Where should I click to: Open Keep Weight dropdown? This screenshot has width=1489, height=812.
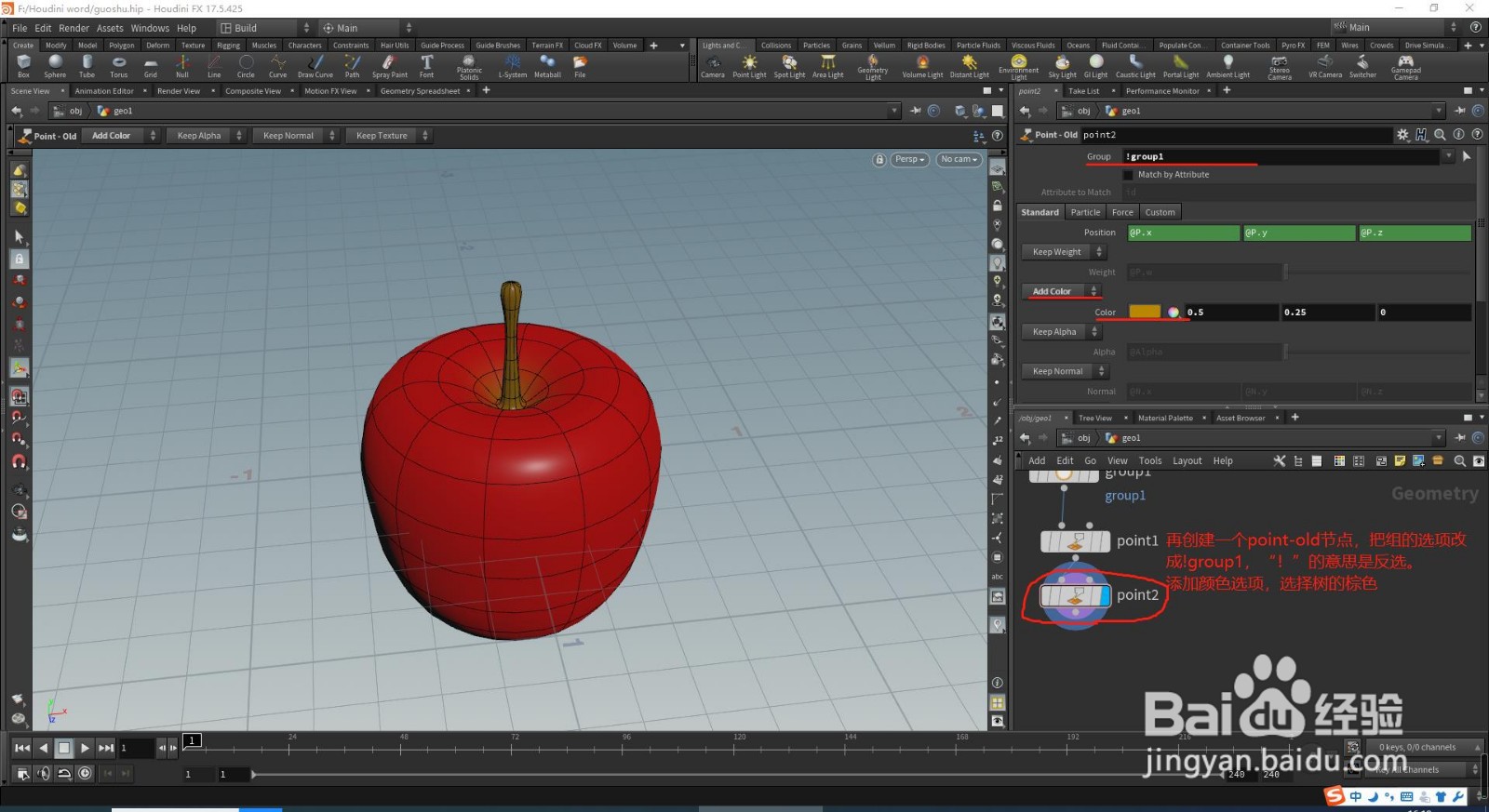(x=1064, y=252)
